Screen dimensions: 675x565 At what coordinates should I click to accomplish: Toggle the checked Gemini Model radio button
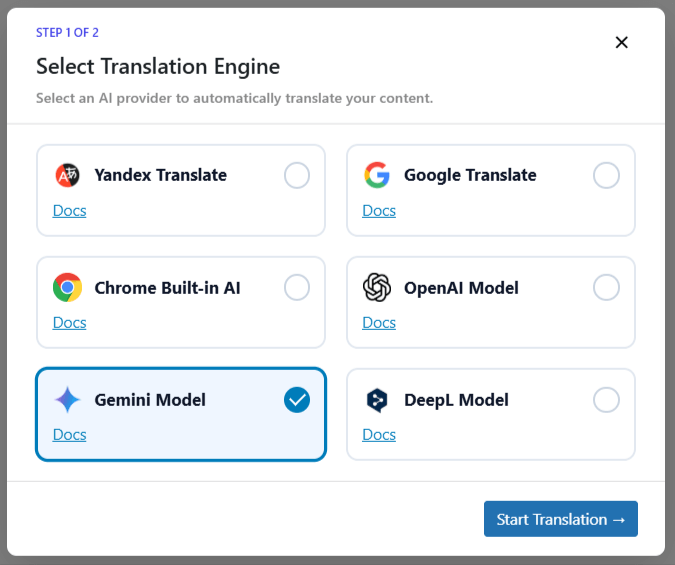297,400
